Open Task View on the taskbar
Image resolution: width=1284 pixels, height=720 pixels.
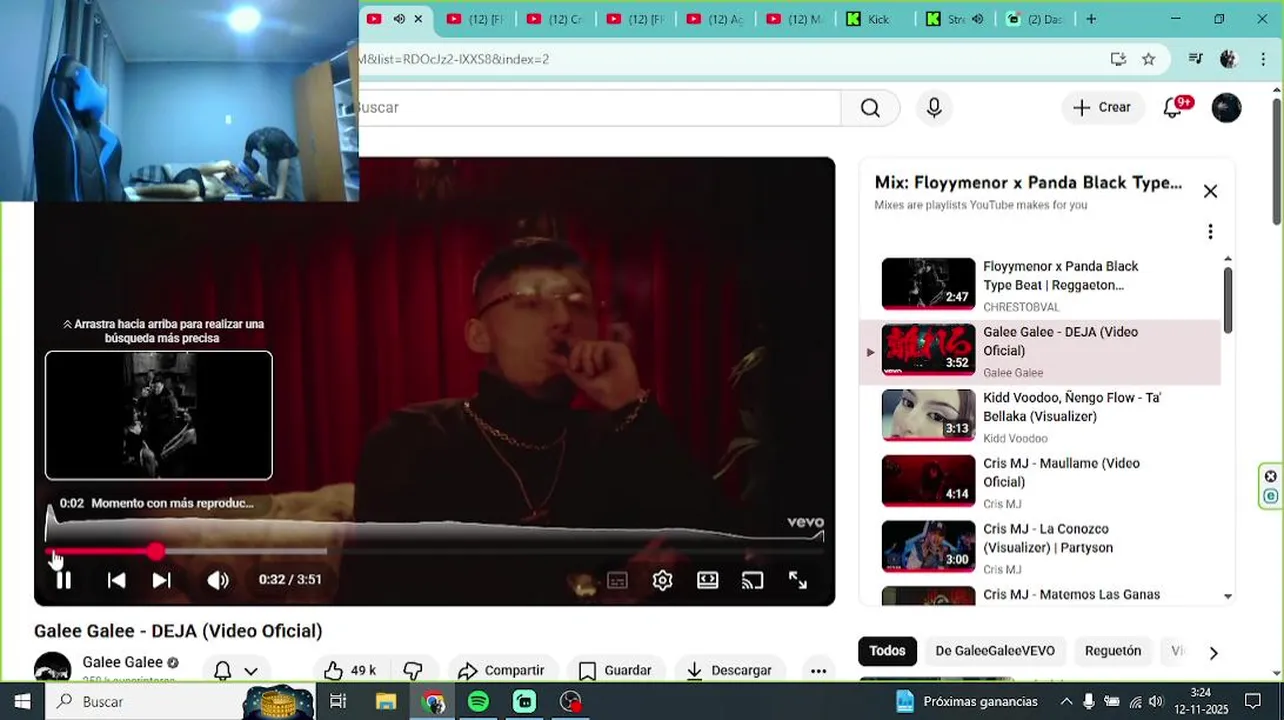tap(338, 701)
